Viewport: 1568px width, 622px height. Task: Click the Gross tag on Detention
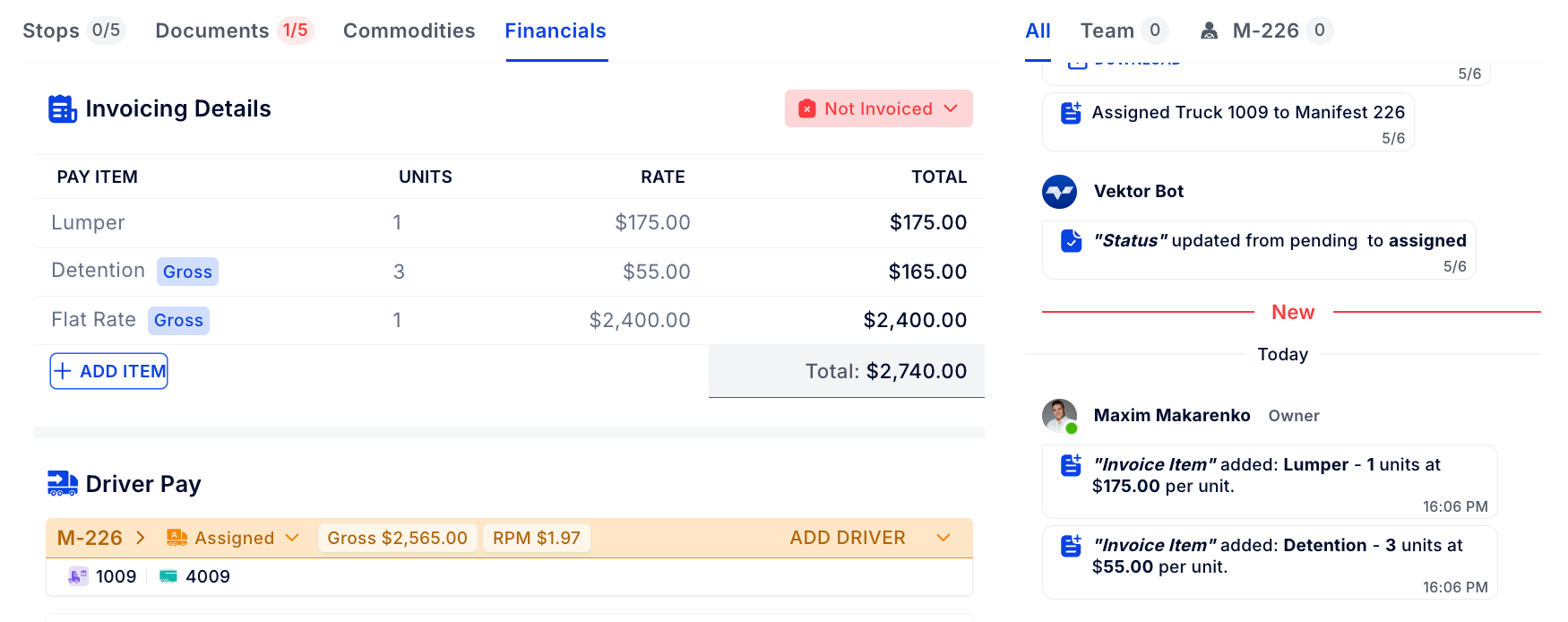point(187,272)
